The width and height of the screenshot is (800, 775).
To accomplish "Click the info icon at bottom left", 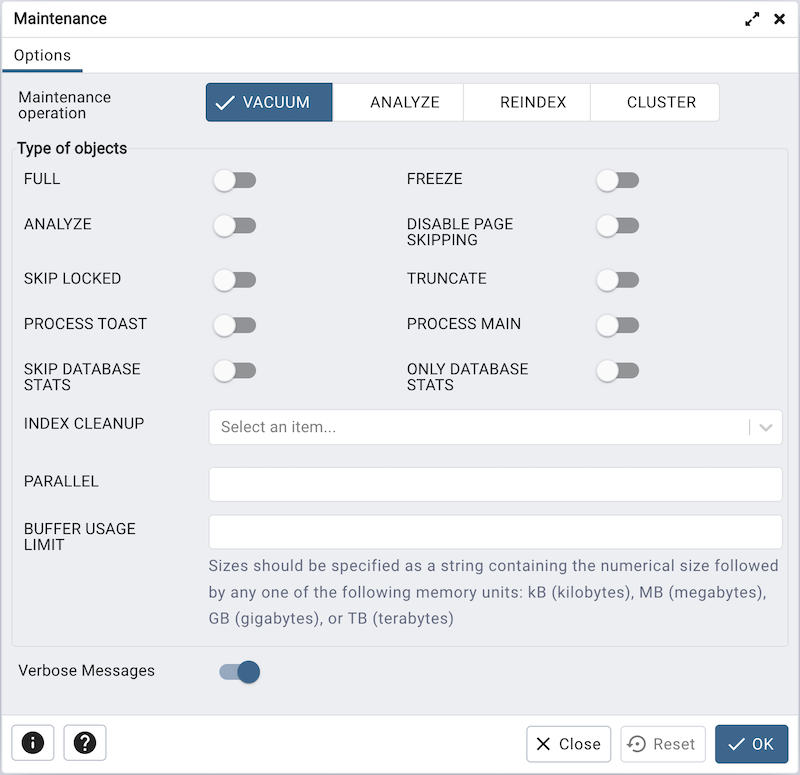I will [32, 743].
